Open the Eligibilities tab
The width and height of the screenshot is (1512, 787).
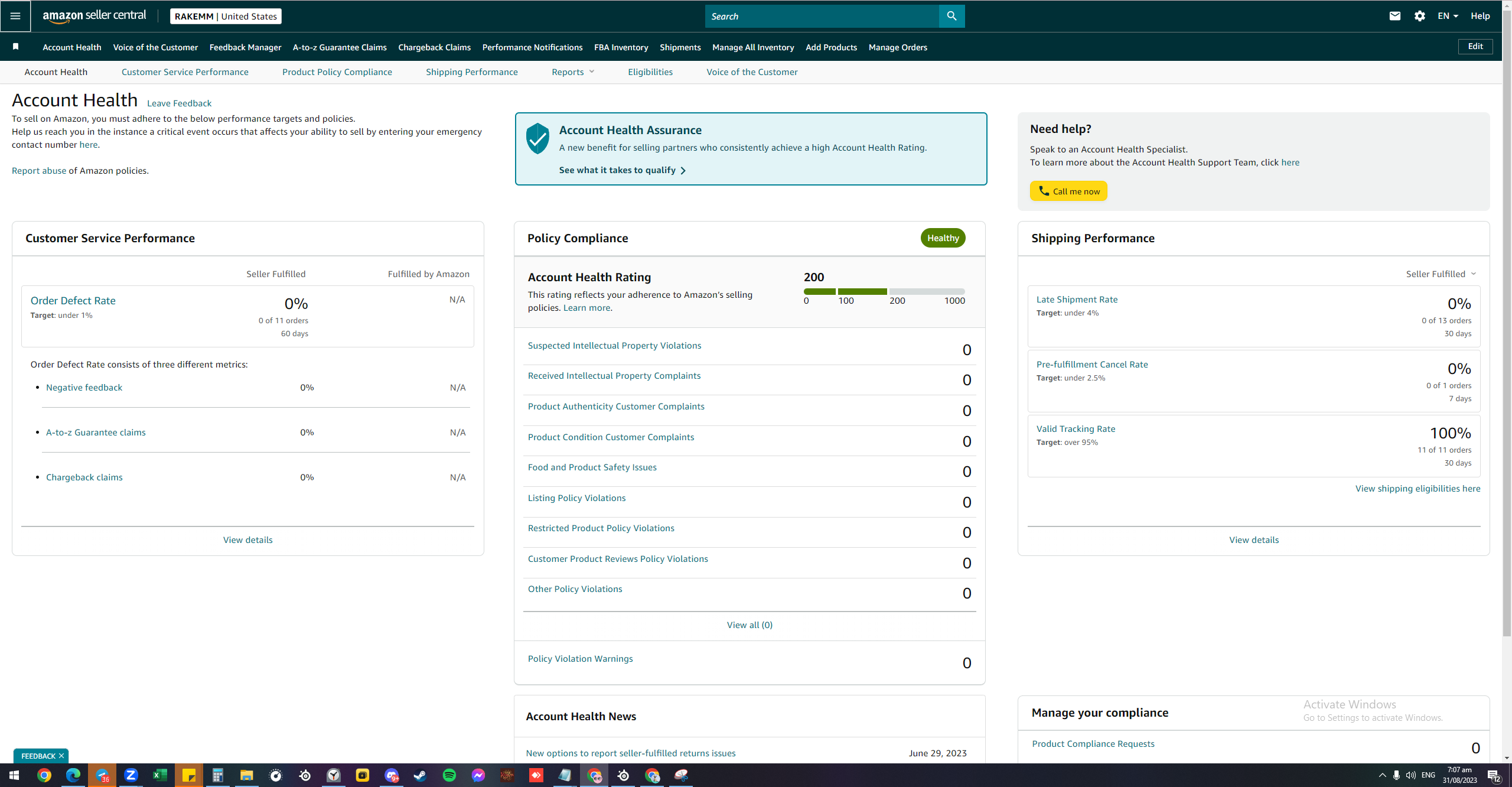pyautogui.click(x=650, y=72)
